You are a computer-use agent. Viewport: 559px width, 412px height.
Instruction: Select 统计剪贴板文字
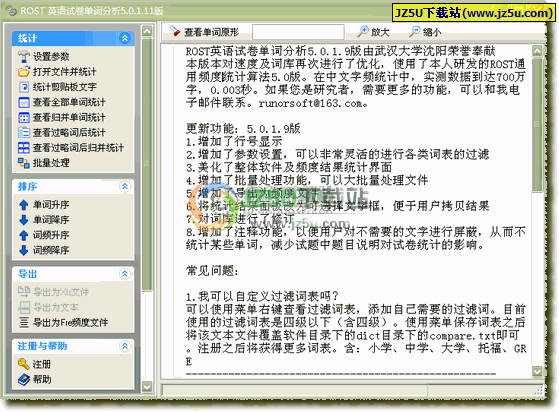[65, 87]
